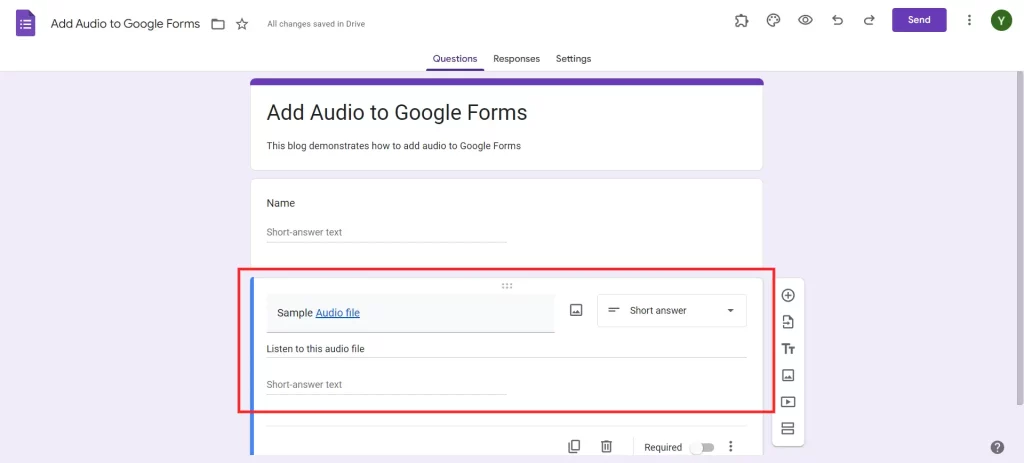Open the Google account avatar Y
This screenshot has width=1024, height=463.
click(x=1001, y=20)
